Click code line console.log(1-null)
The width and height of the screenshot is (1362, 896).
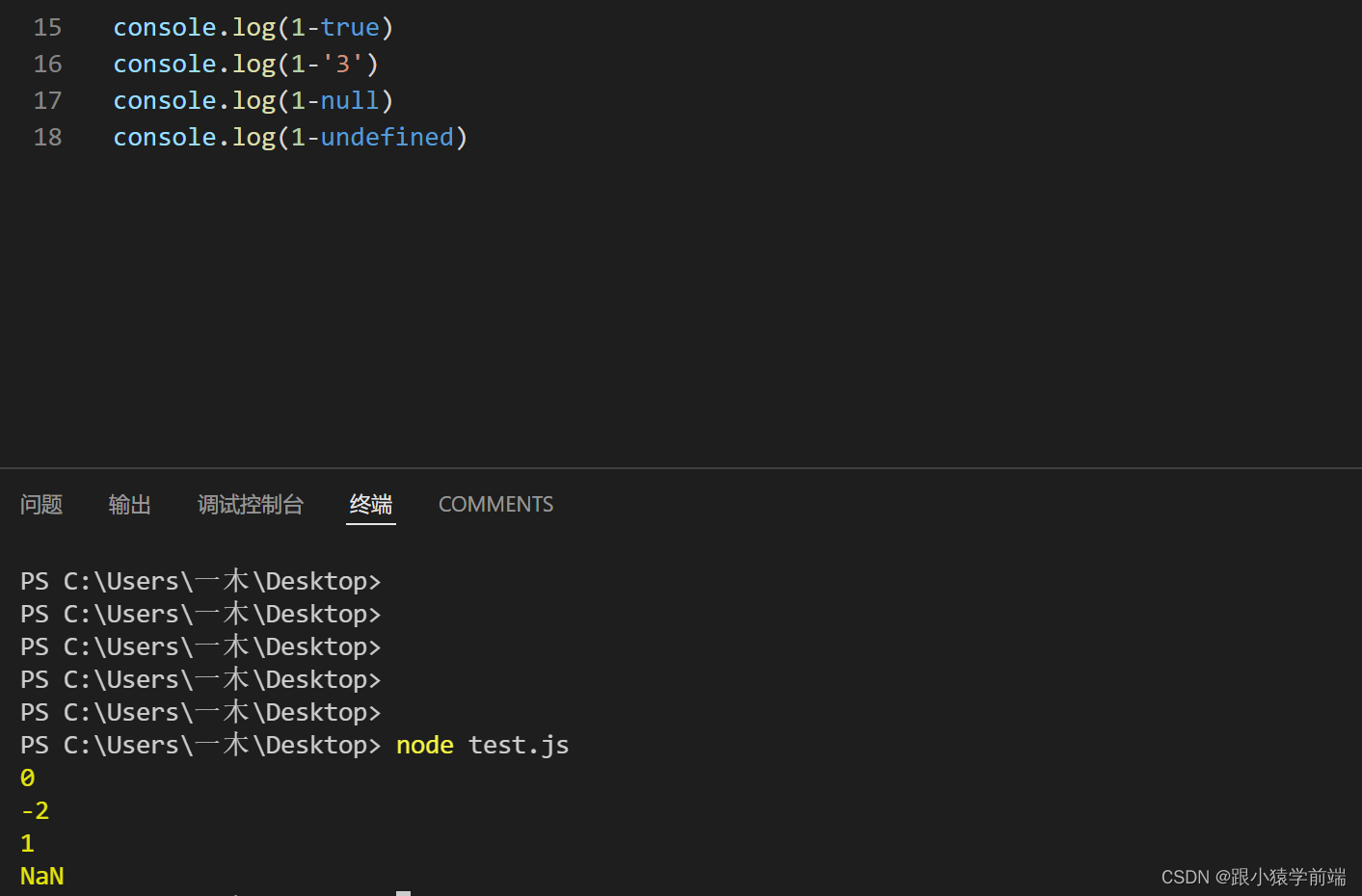click(x=254, y=101)
